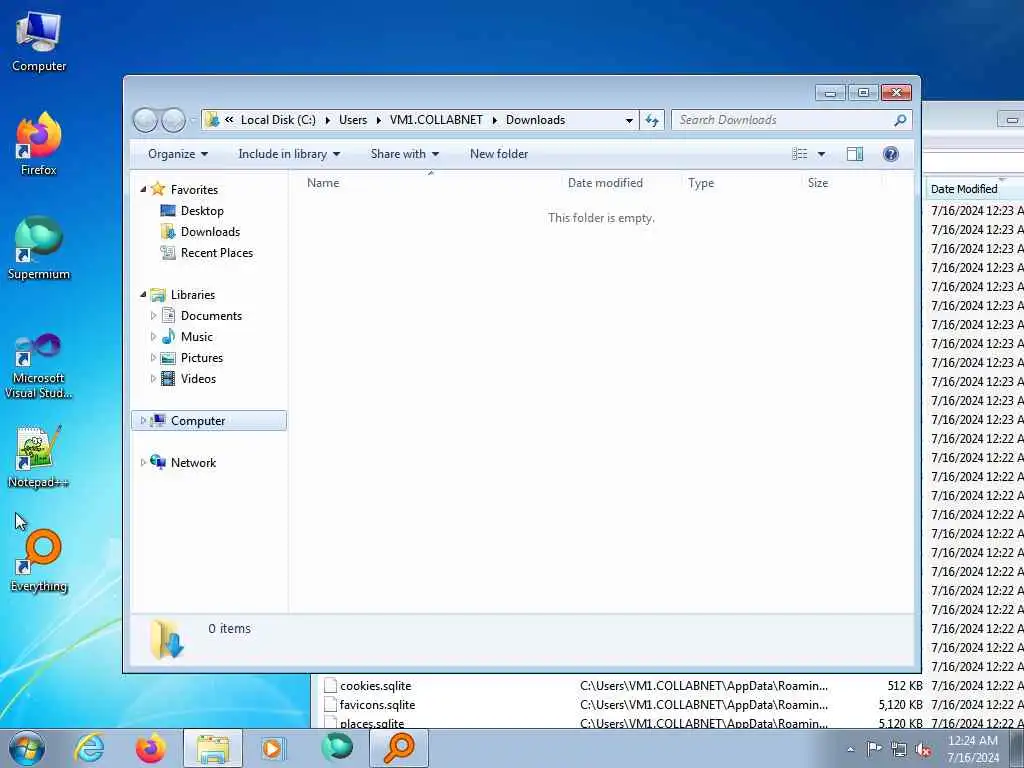This screenshot has width=1024, height=768.
Task: Select Music in the Libraries tree
Action: pyautogui.click(x=187, y=337)
